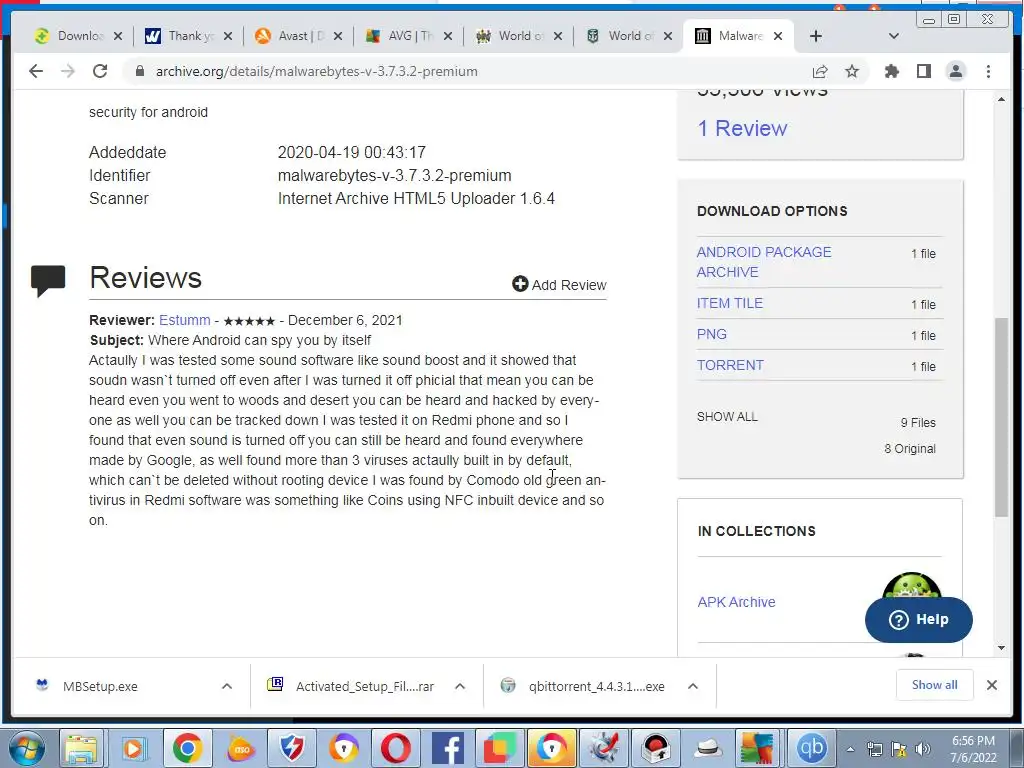This screenshot has width=1024, height=768.
Task: Download the TORRENT file
Action: coord(729,365)
